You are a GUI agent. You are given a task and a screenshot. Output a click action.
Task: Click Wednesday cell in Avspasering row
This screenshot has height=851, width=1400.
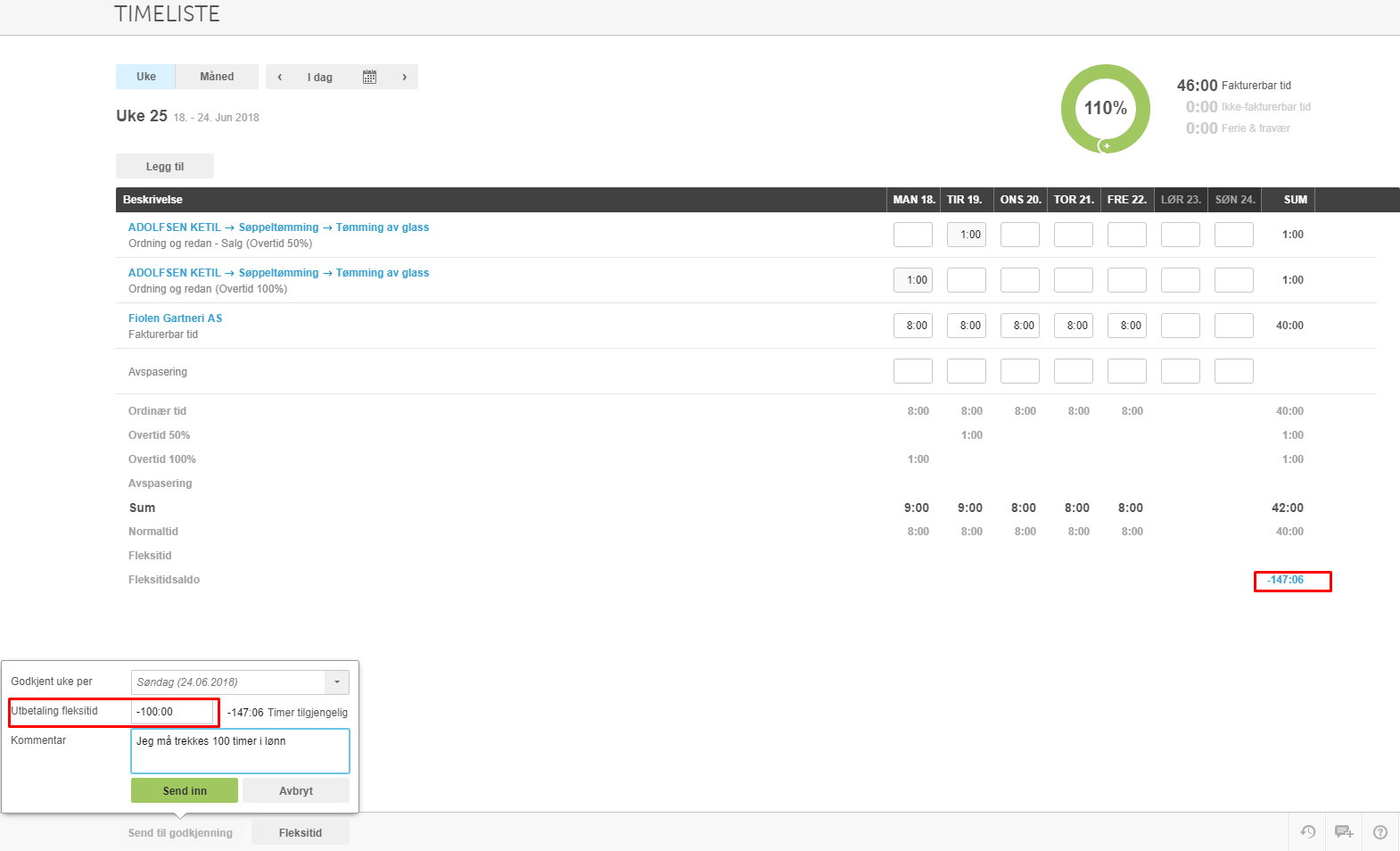pyautogui.click(x=1020, y=371)
